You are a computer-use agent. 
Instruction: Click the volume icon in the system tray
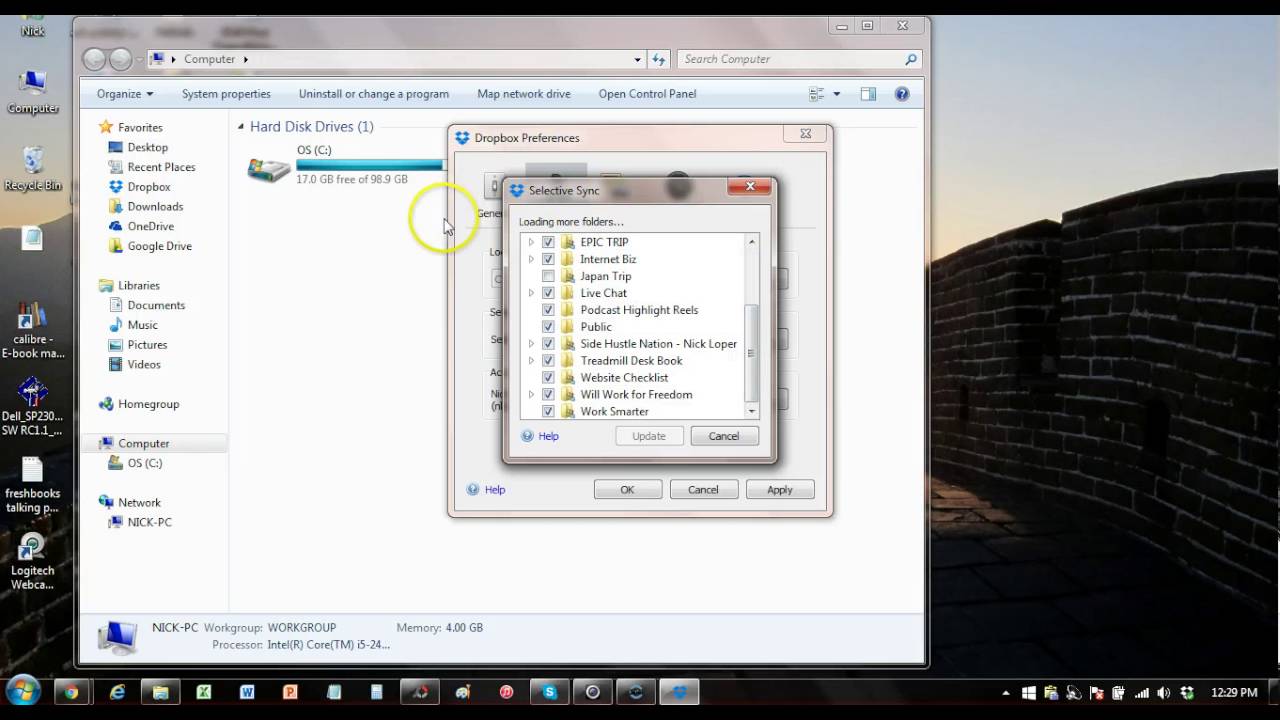(x=1164, y=692)
